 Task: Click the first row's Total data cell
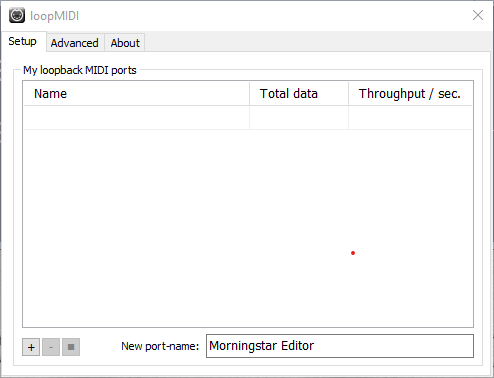[x=299, y=118]
